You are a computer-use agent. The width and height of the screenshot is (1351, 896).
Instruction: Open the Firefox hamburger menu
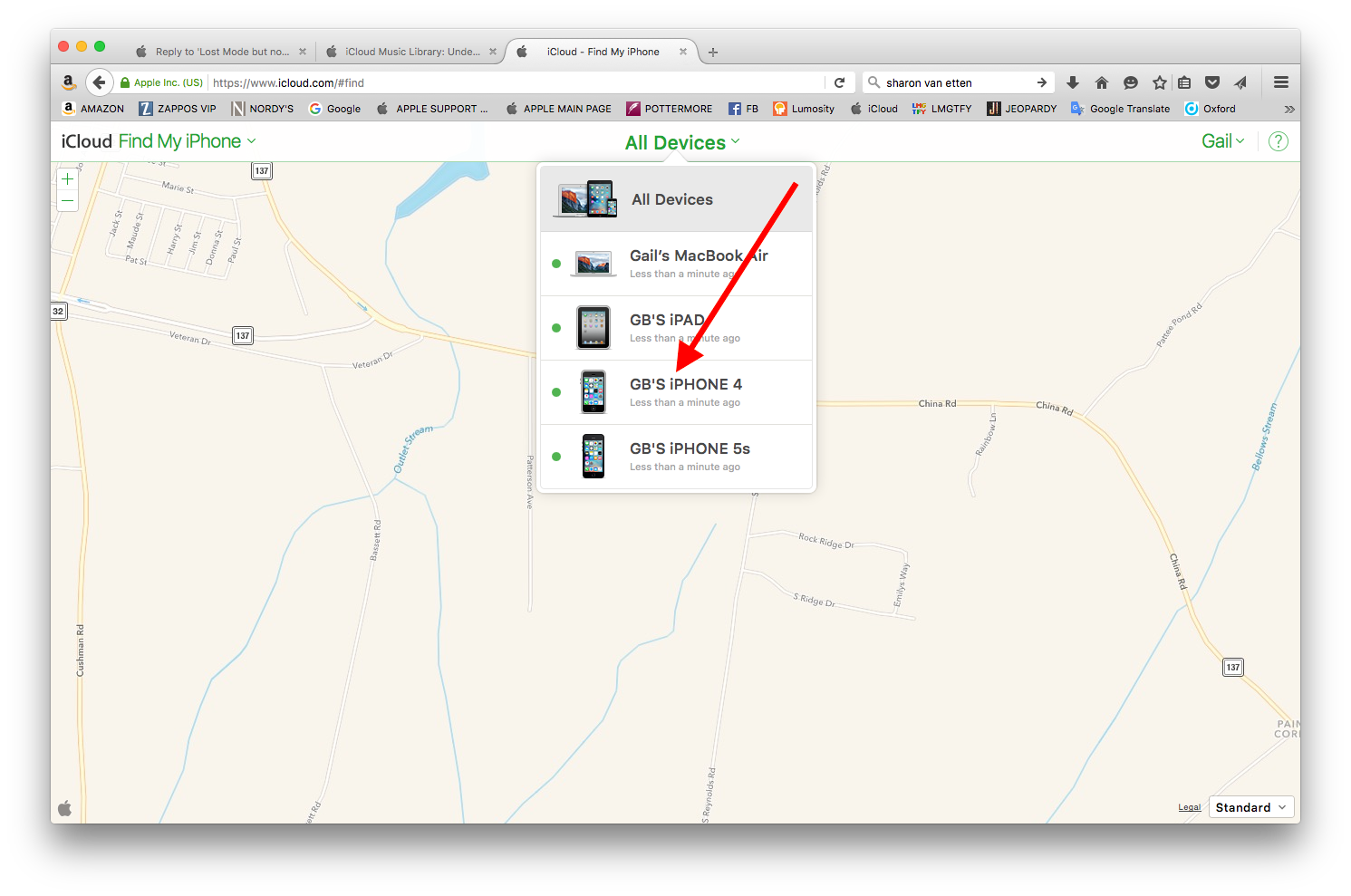tap(1281, 82)
